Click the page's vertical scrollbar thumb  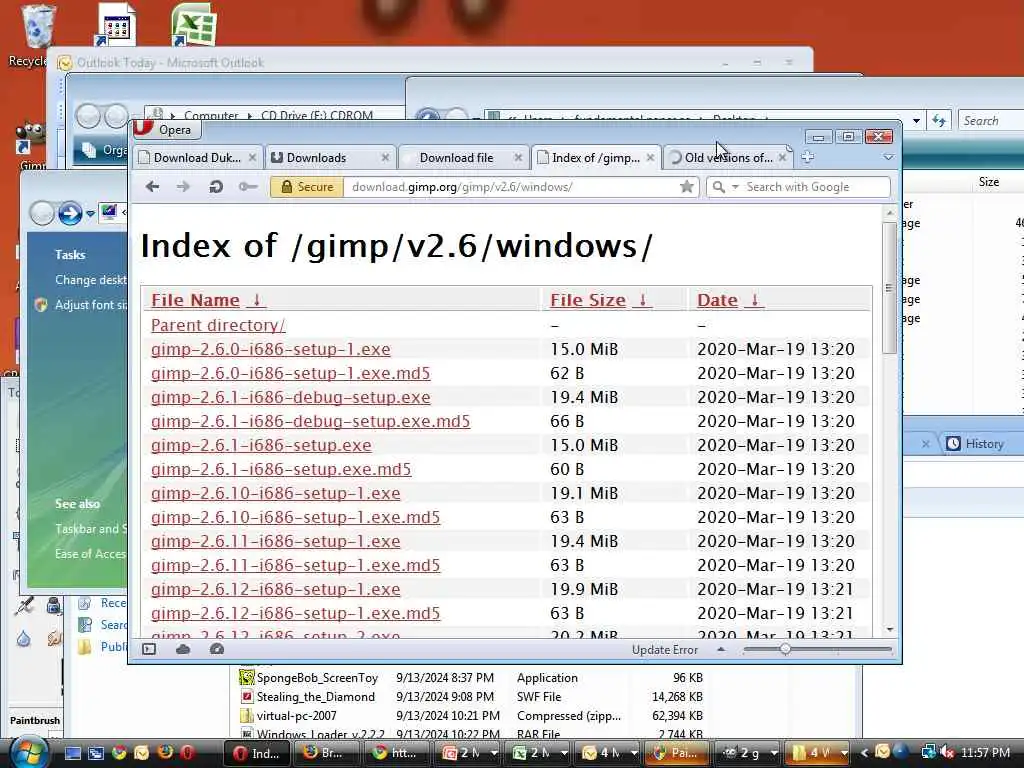click(x=889, y=287)
